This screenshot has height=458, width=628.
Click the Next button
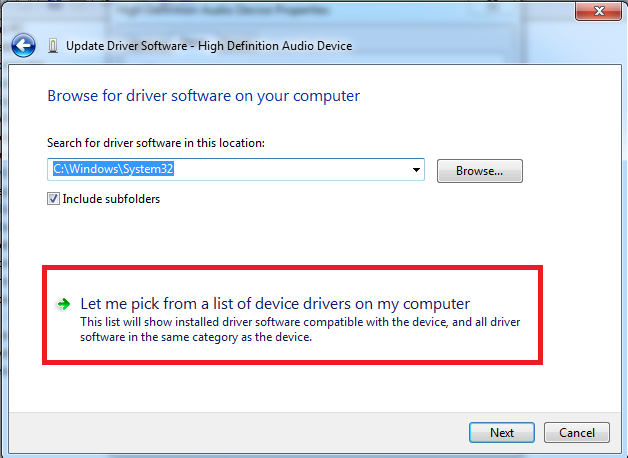click(x=501, y=433)
